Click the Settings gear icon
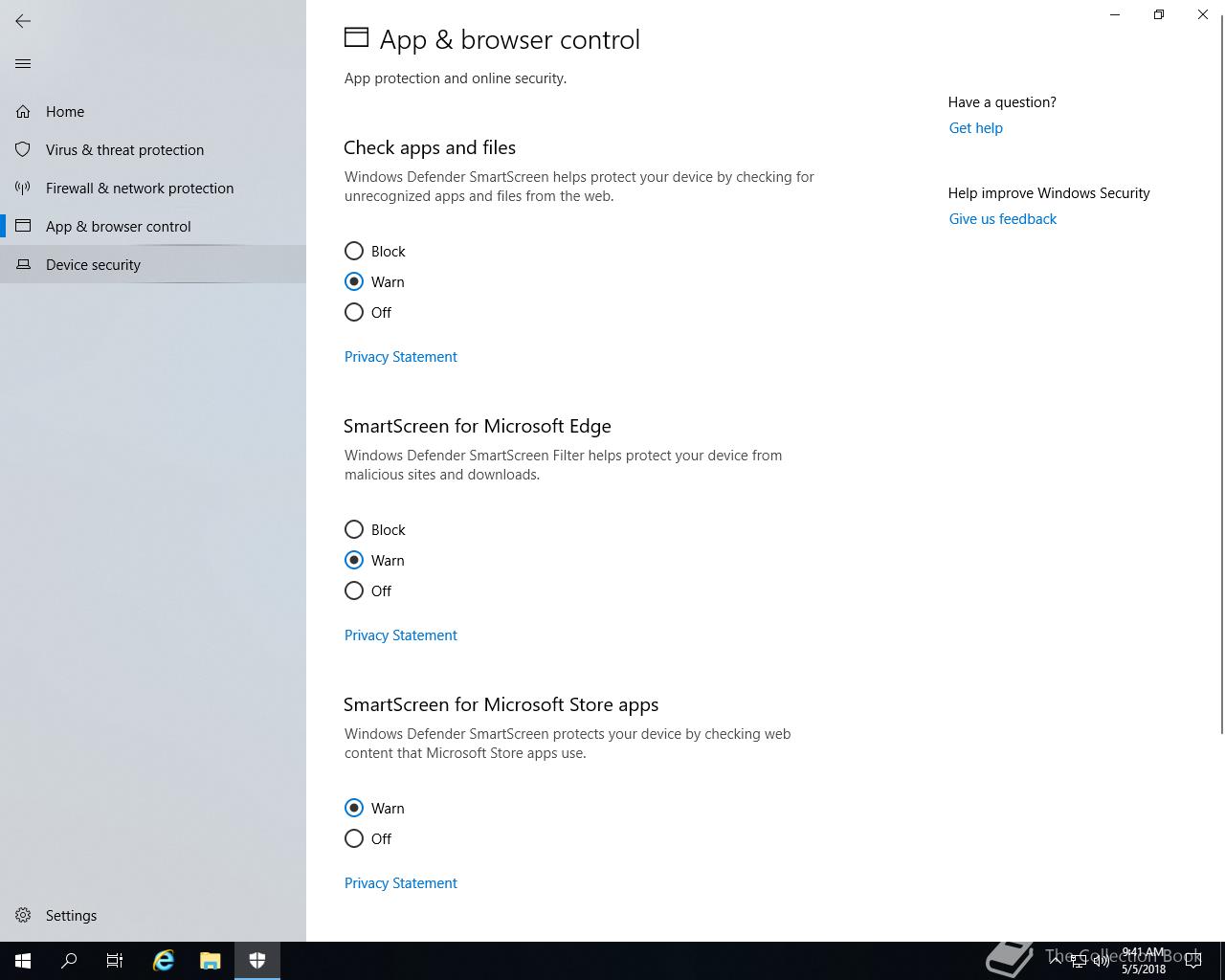Screen dimensions: 1225x980 click(23, 916)
